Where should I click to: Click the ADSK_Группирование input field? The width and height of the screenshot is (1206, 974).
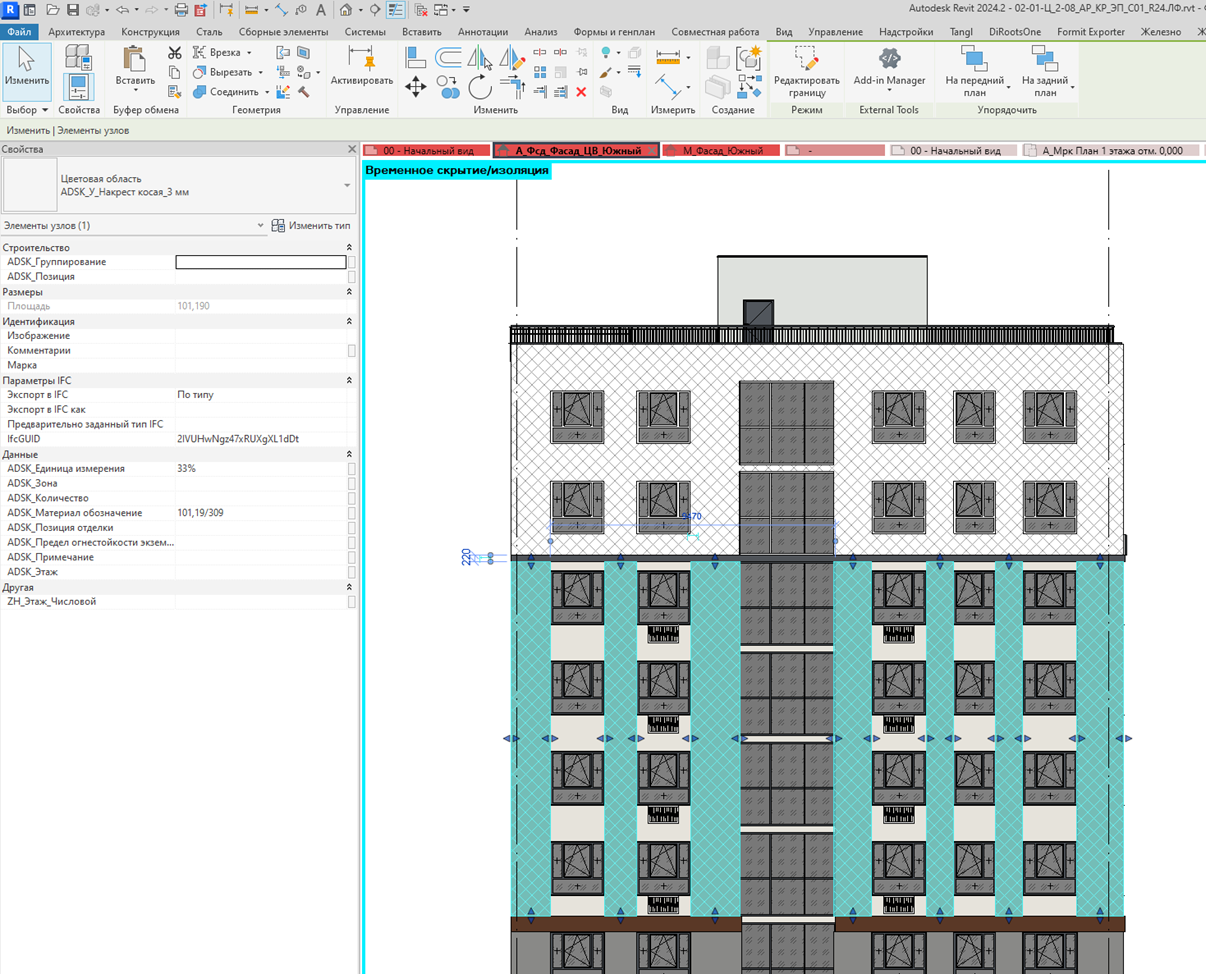click(261, 262)
